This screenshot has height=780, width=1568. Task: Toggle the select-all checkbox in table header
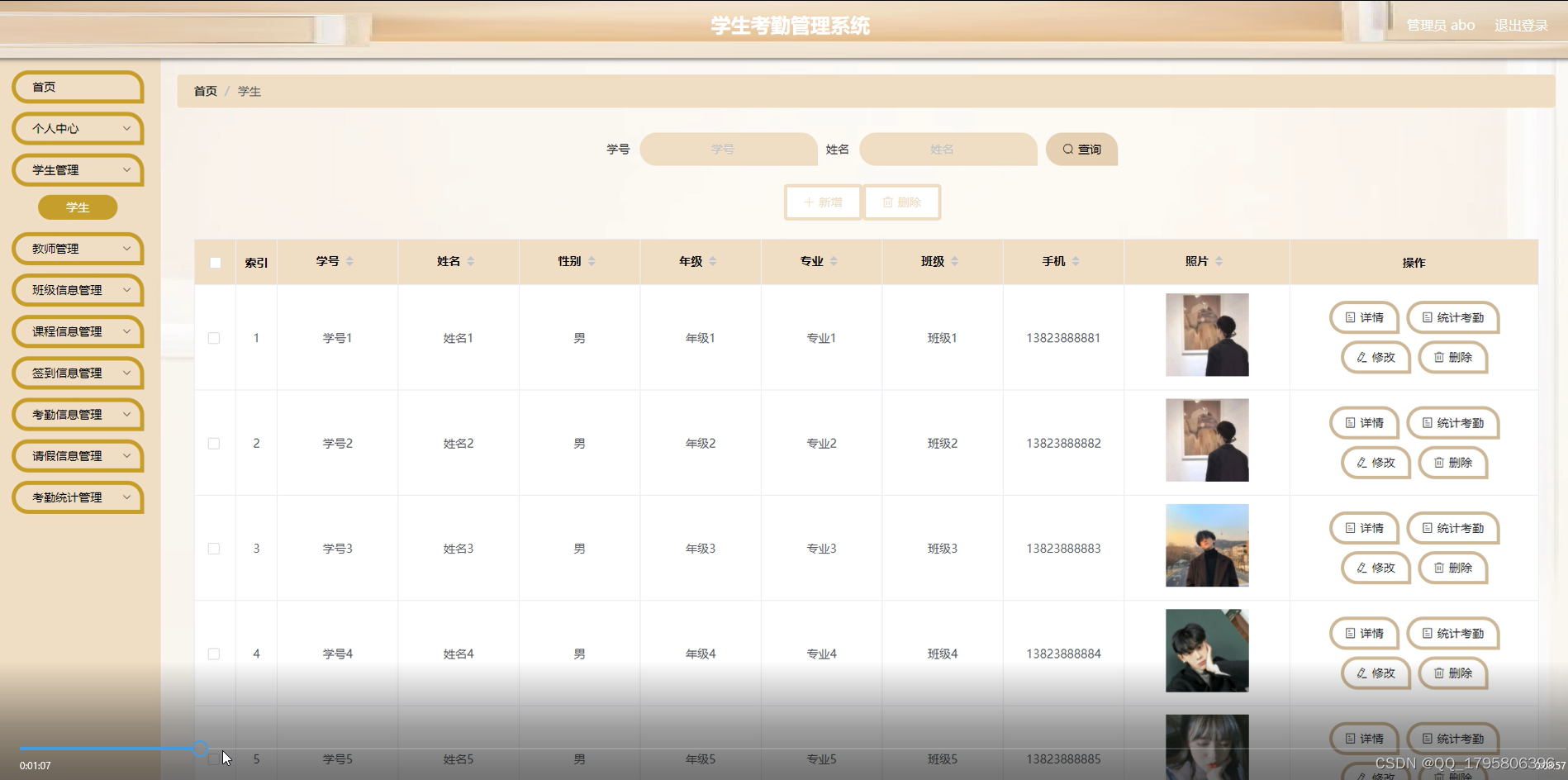point(215,263)
